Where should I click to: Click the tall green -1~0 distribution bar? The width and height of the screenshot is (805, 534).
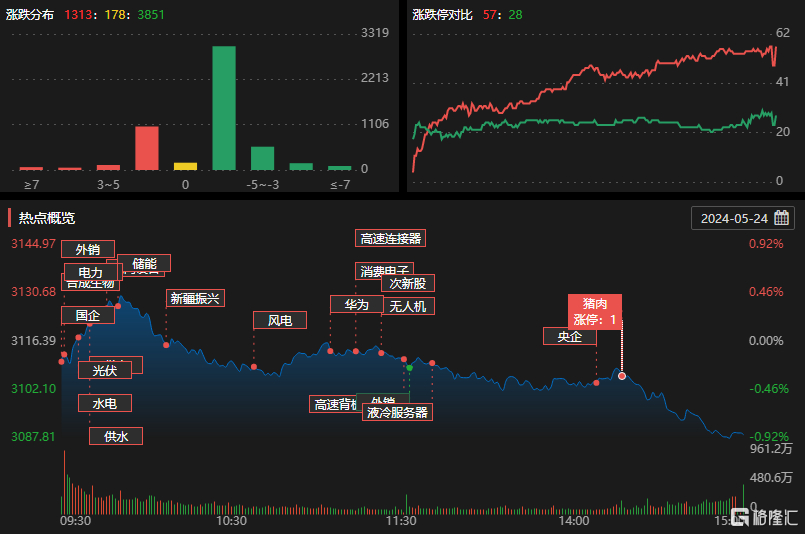pos(224,108)
